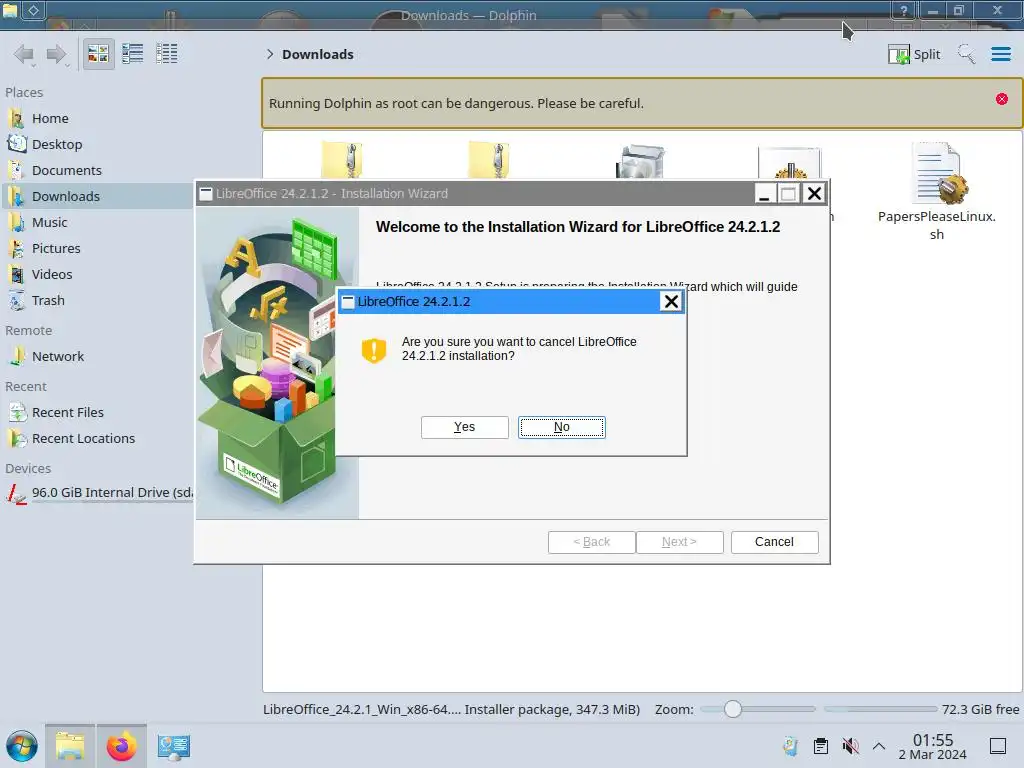Select the second zip archive file icon
Image resolution: width=1024 pixels, height=768 pixels.
488,159
